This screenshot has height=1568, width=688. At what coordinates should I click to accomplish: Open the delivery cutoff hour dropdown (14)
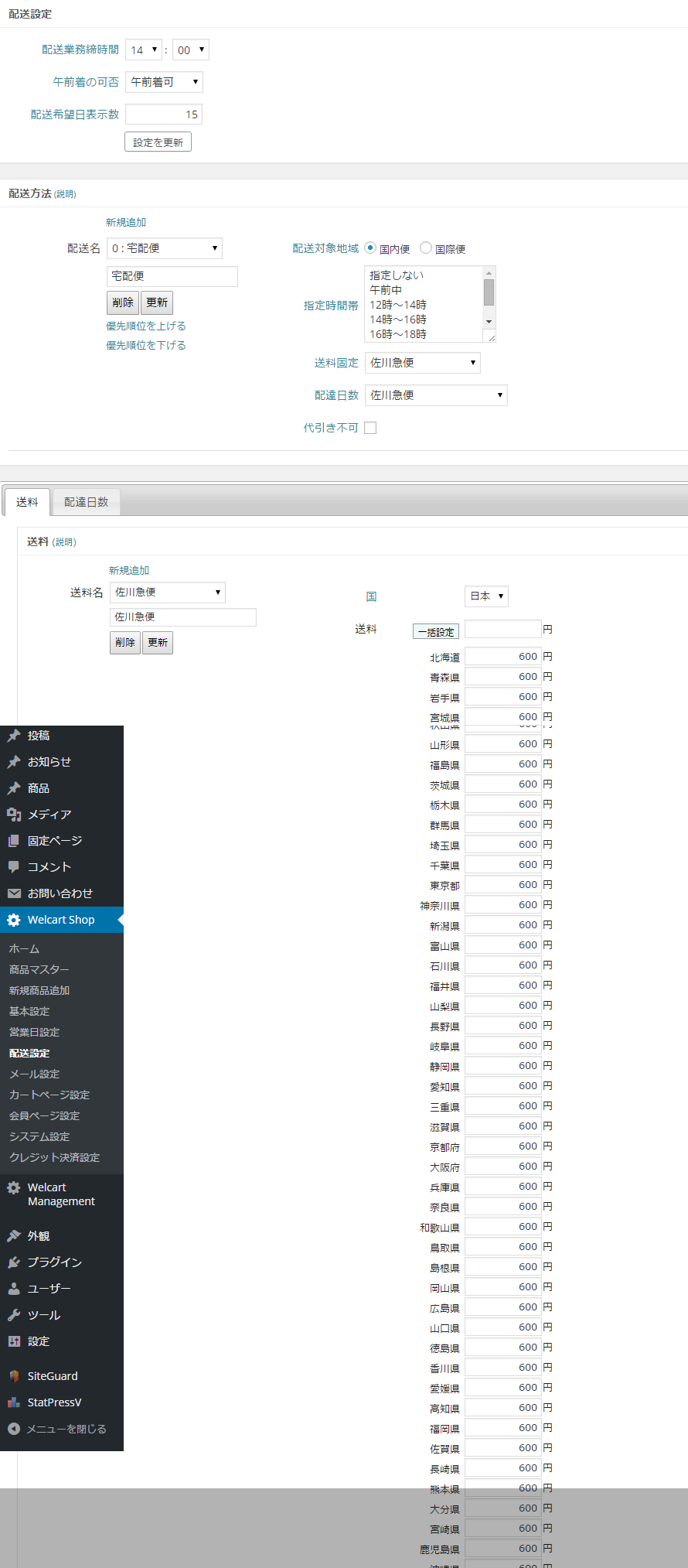coord(144,50)
